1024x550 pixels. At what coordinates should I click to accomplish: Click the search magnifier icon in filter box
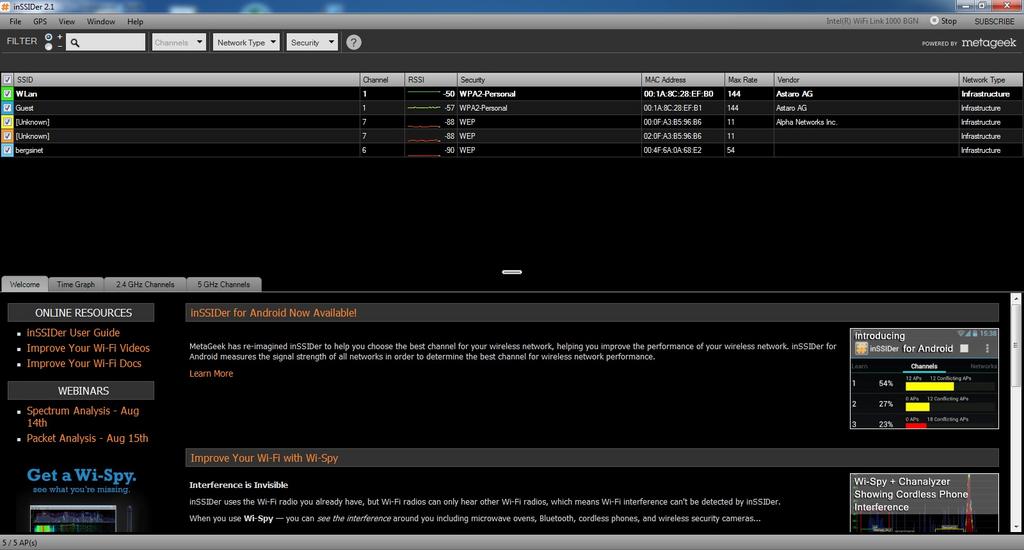(75, 42)
